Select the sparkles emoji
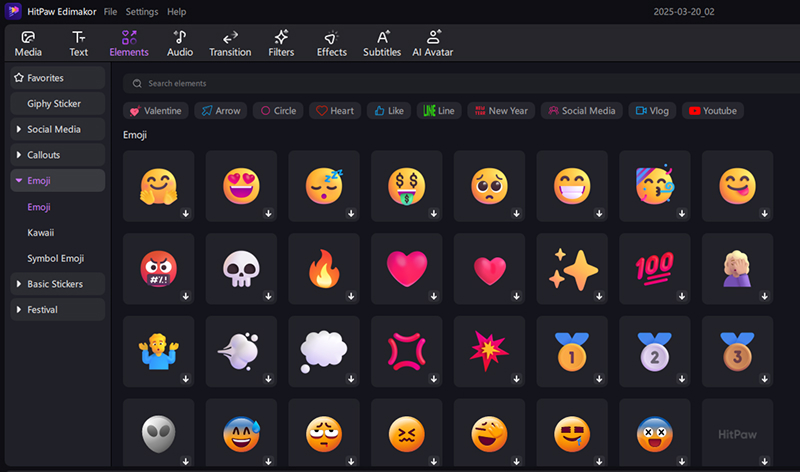Image resolution: width=800 pixels, height=472 pixels. (x=572, y=268)
